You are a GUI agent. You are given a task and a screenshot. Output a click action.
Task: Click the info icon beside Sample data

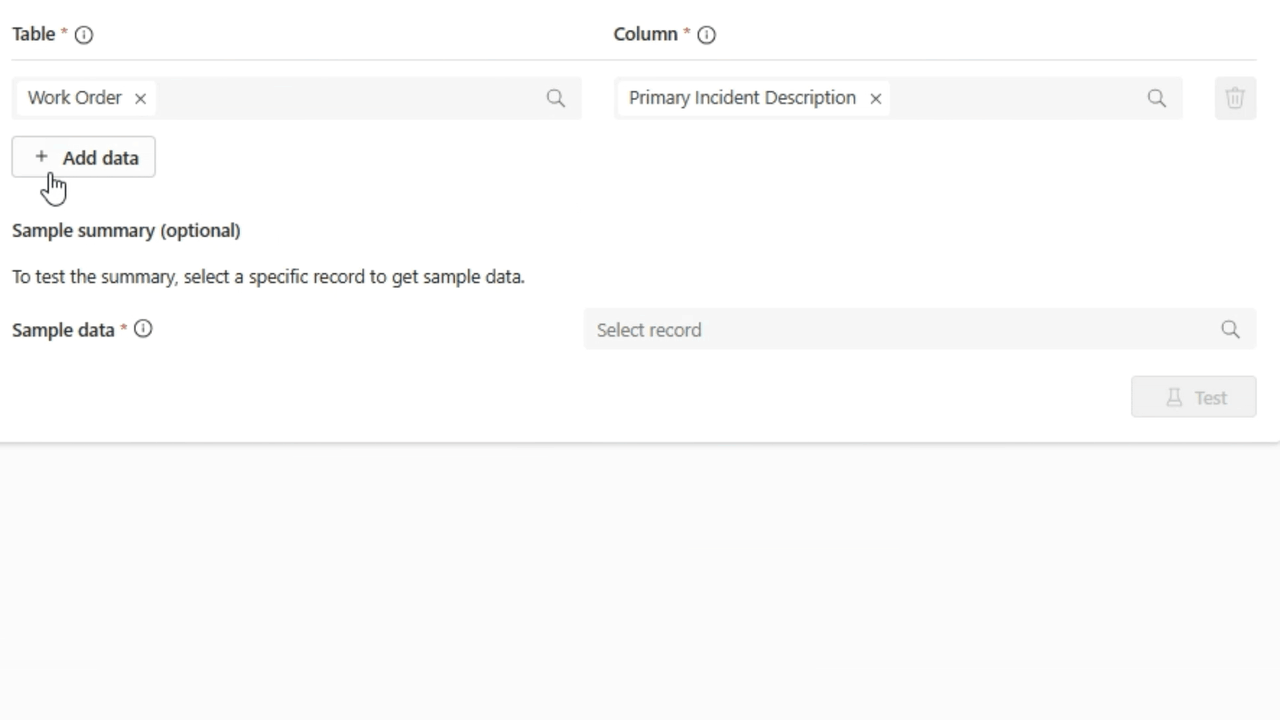pyautogui.click(x=143, y=329)
